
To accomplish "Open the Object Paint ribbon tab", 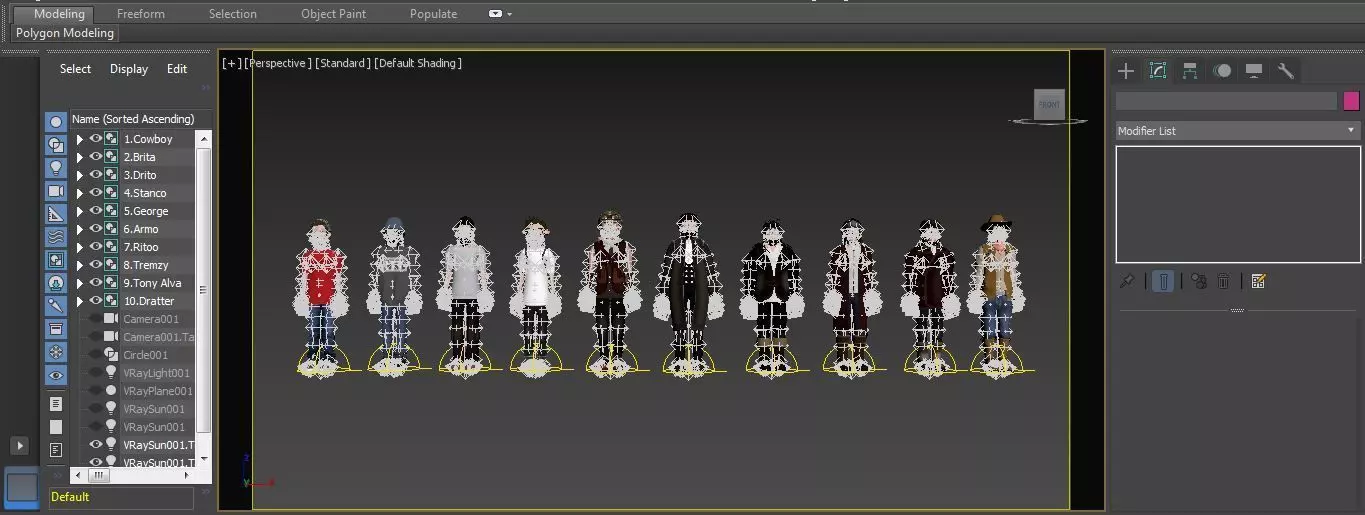I will pos(333,14).
